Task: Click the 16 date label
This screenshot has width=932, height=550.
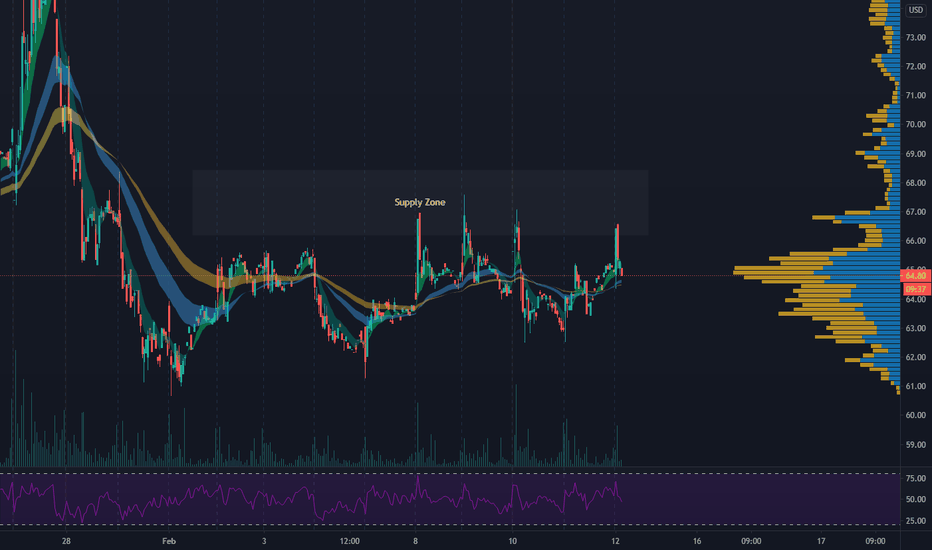Action: (x=697, y=541)
